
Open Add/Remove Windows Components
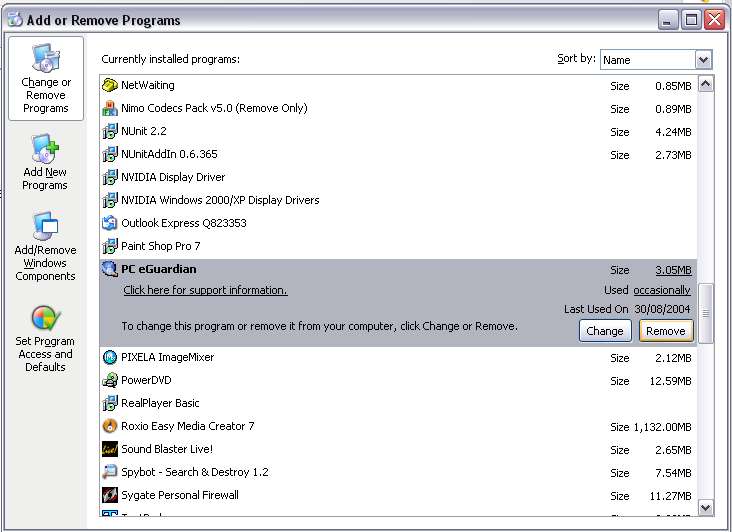tap(45, 246)
